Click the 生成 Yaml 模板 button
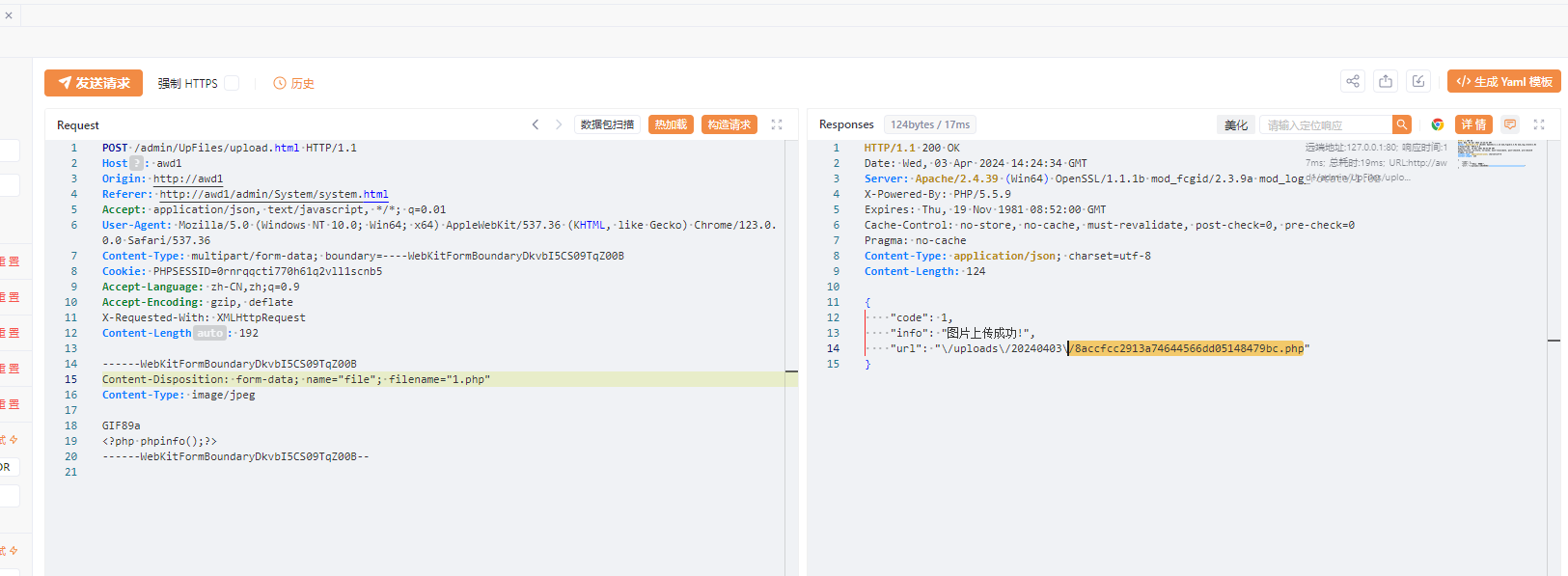This screenshot has height=576, width=1568. coord(1504,82)
